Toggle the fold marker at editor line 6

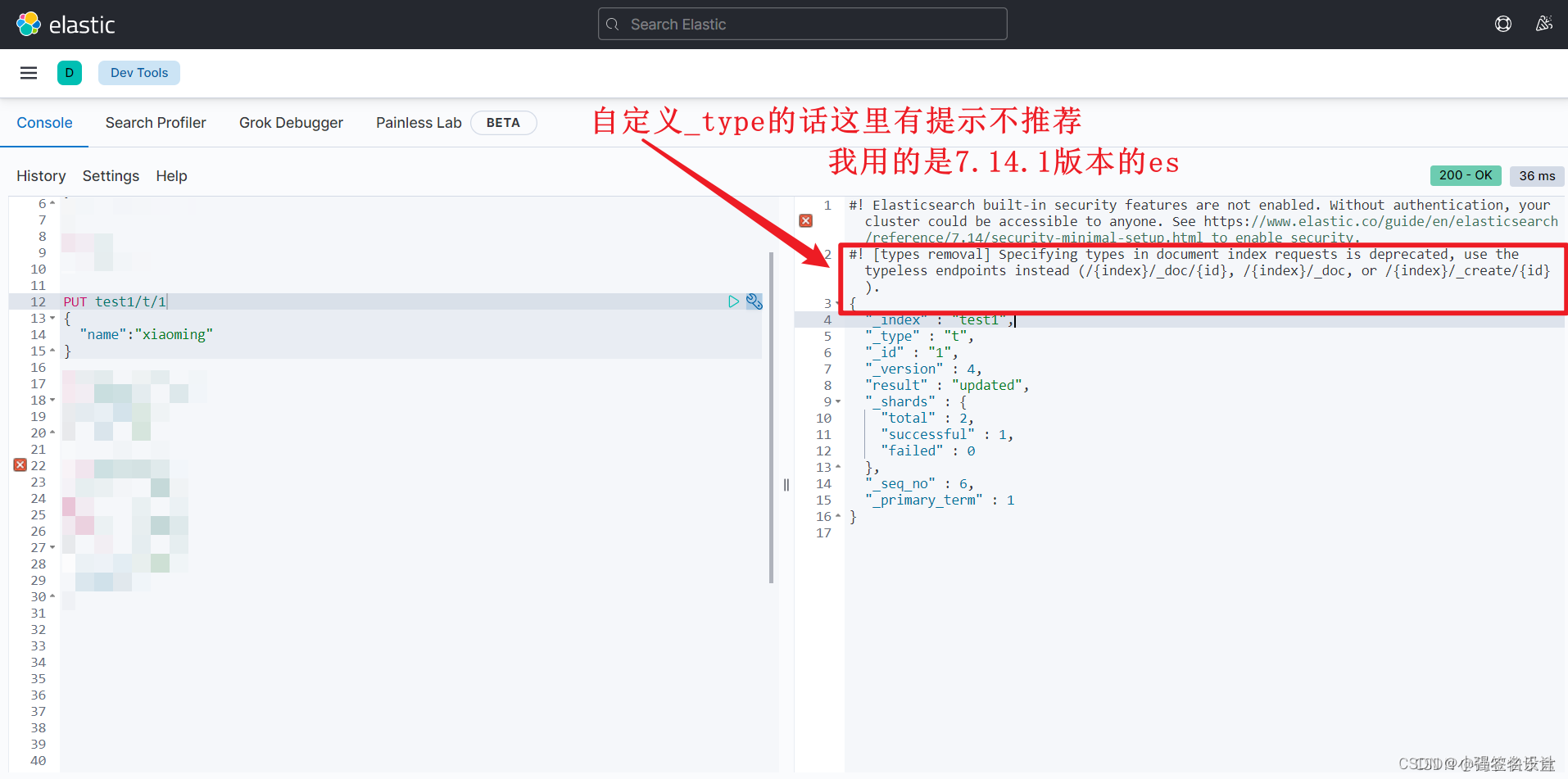tap(52, 203)
